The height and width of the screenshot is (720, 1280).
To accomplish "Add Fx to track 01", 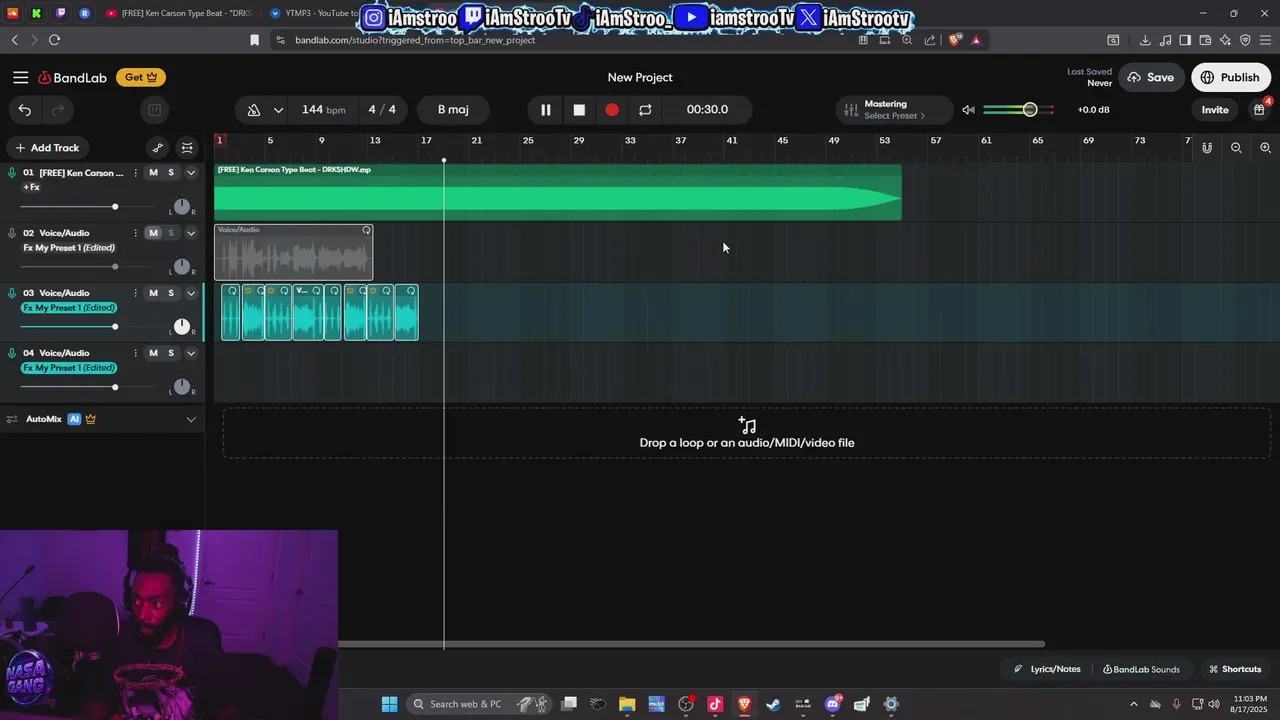I will click(x=31, y=188).
